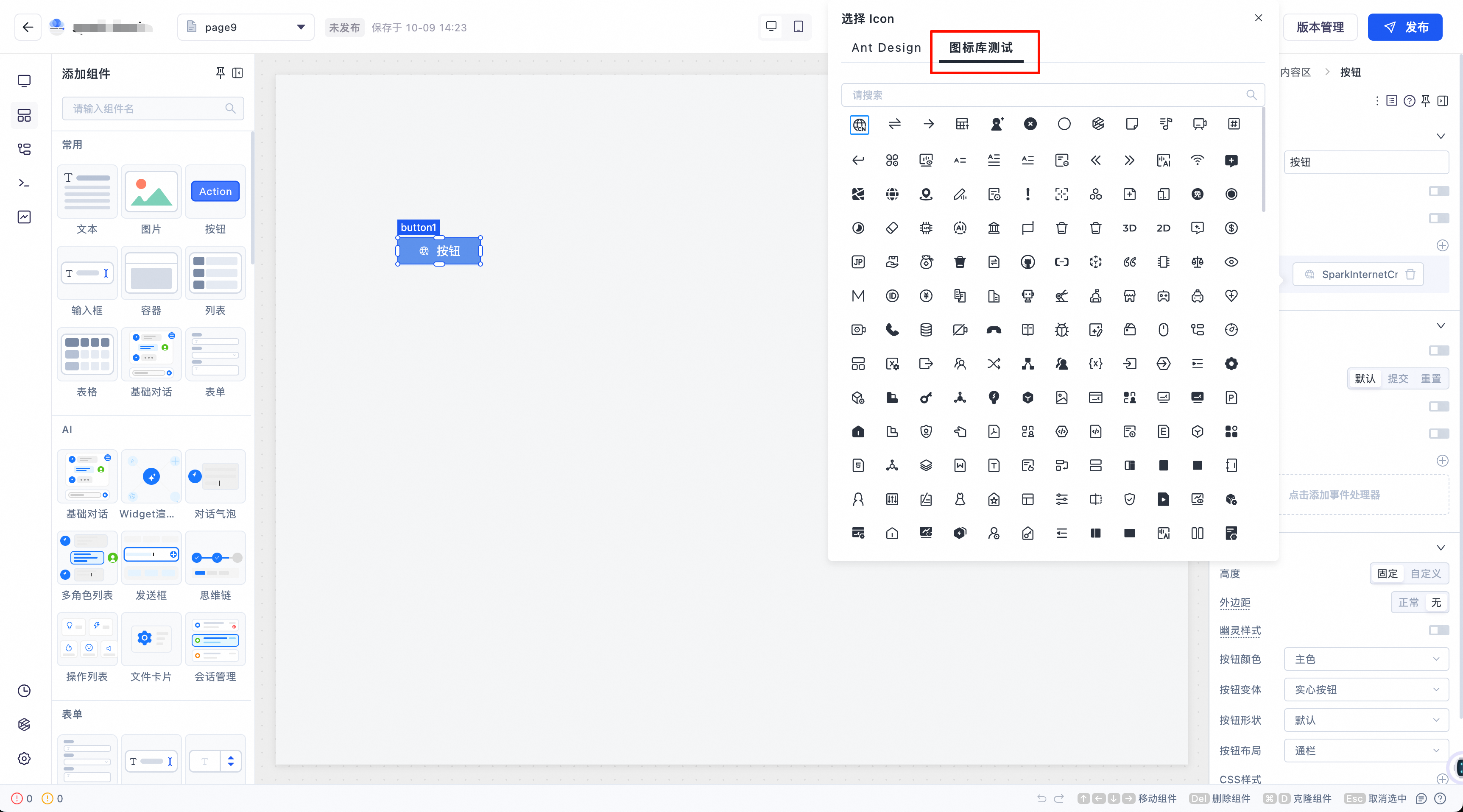The image size is (1463, 812).
Task: Set margin to none option
Action: pos(1436,603)
